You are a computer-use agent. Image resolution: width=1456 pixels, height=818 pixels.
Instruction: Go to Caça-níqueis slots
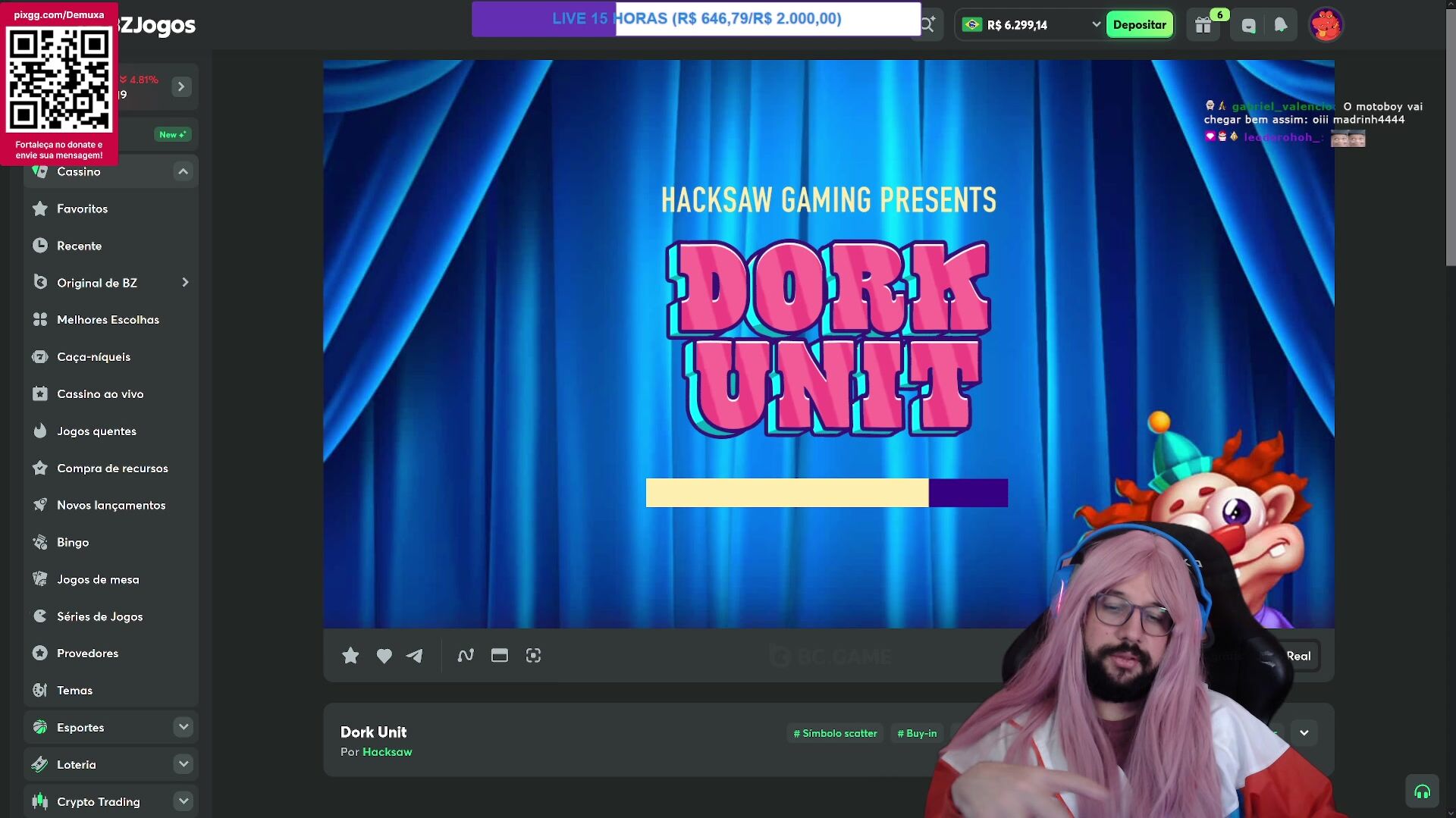pos(111,357)
